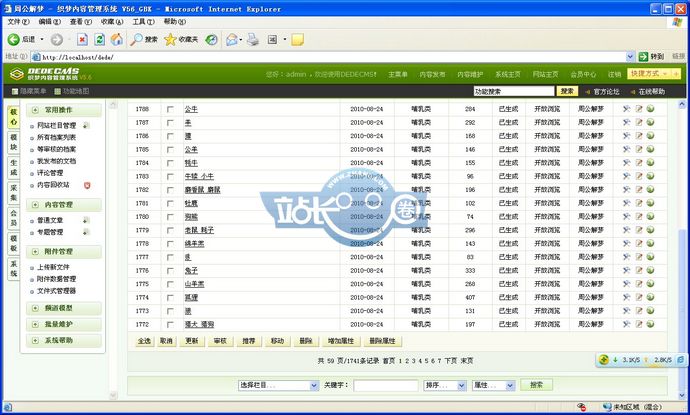Click edit pencil icon for row 1782
The height and width of the screenshot is (415, 690).
pos(639,190)
